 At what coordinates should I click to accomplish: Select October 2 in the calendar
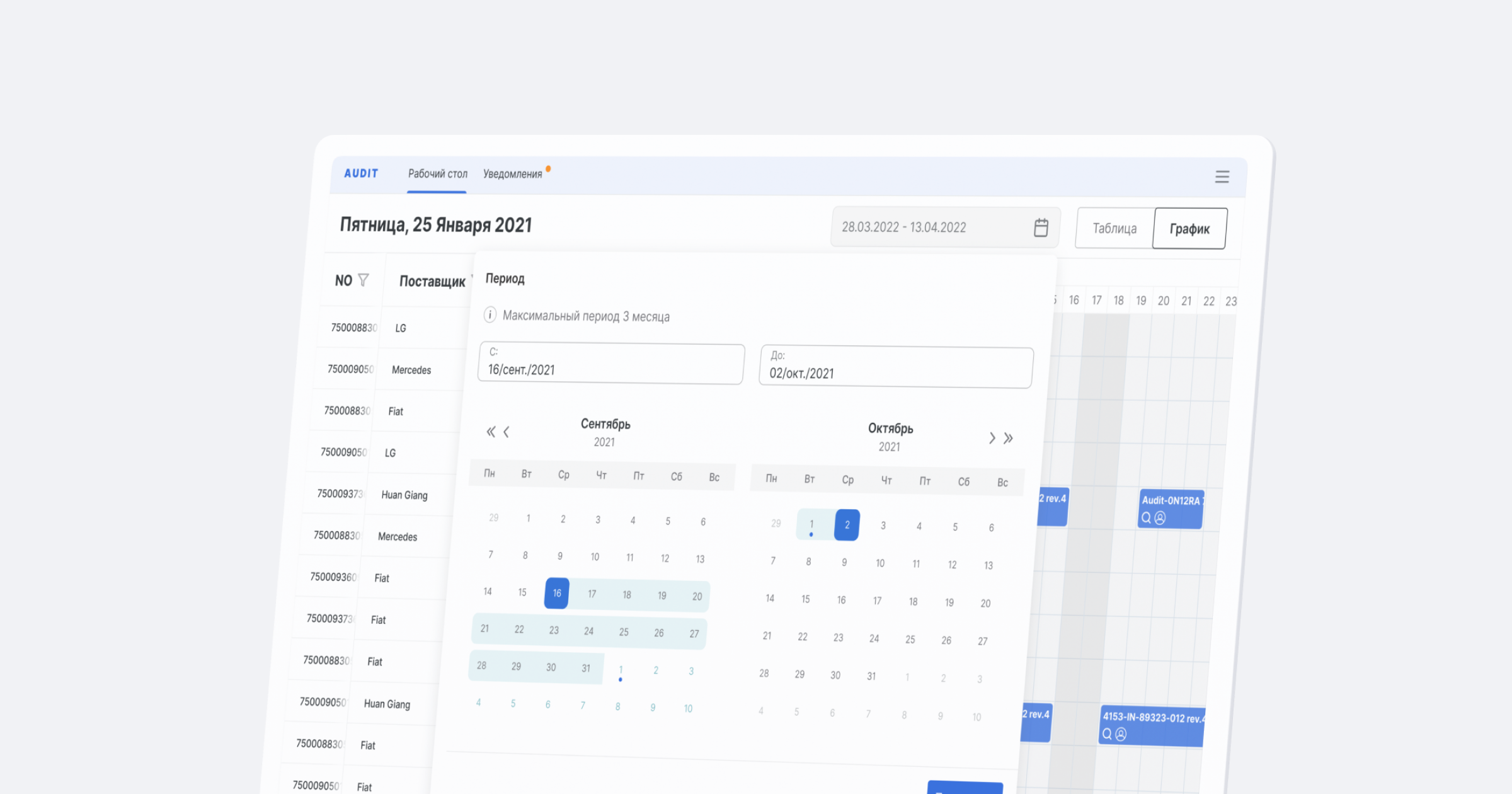coord(847,525)
